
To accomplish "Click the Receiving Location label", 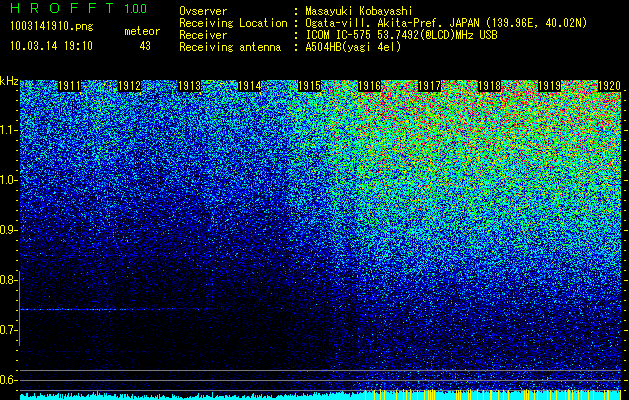I will (233, 23).
